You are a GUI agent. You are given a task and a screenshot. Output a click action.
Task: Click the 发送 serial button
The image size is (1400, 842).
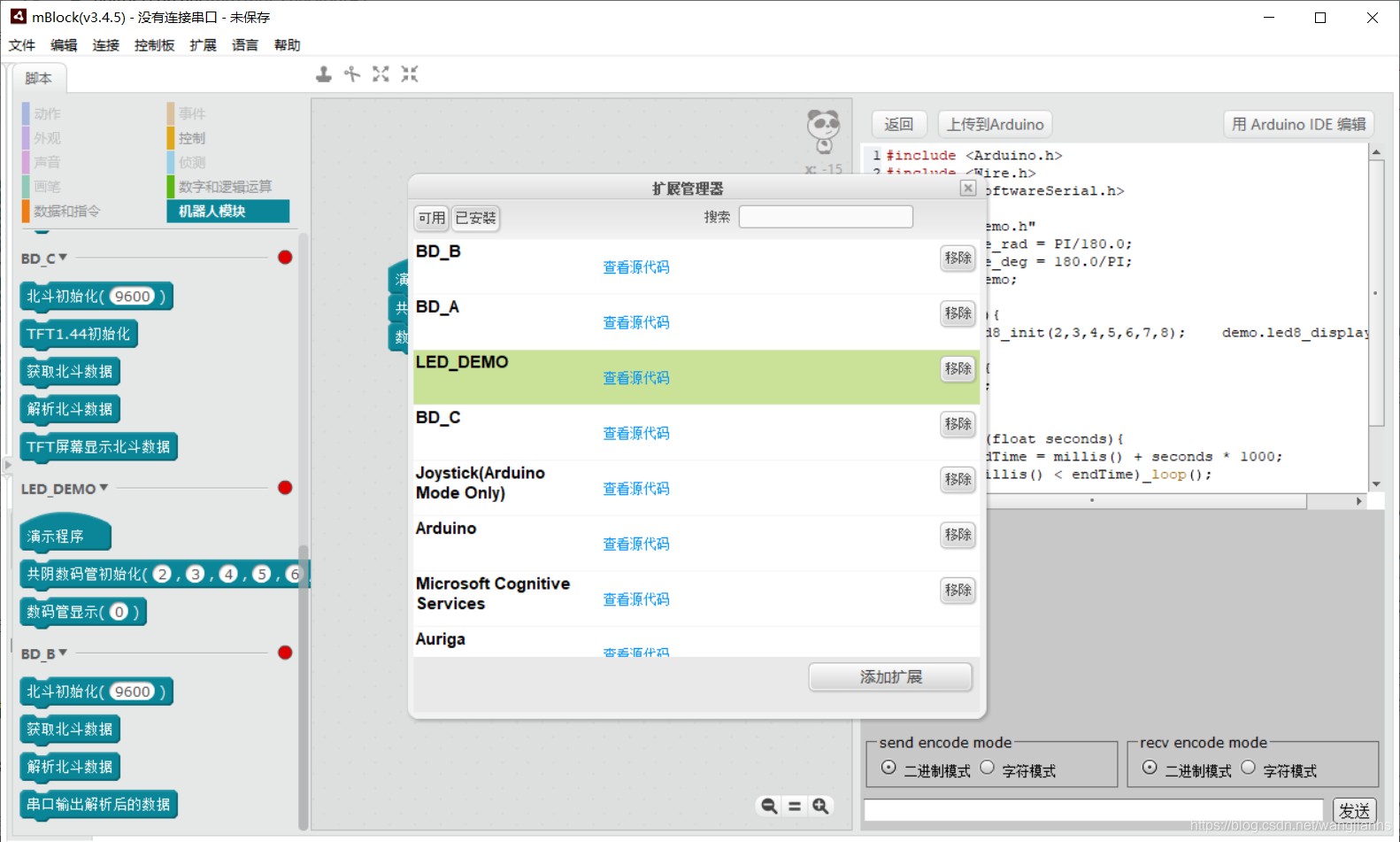(1355, 810)
